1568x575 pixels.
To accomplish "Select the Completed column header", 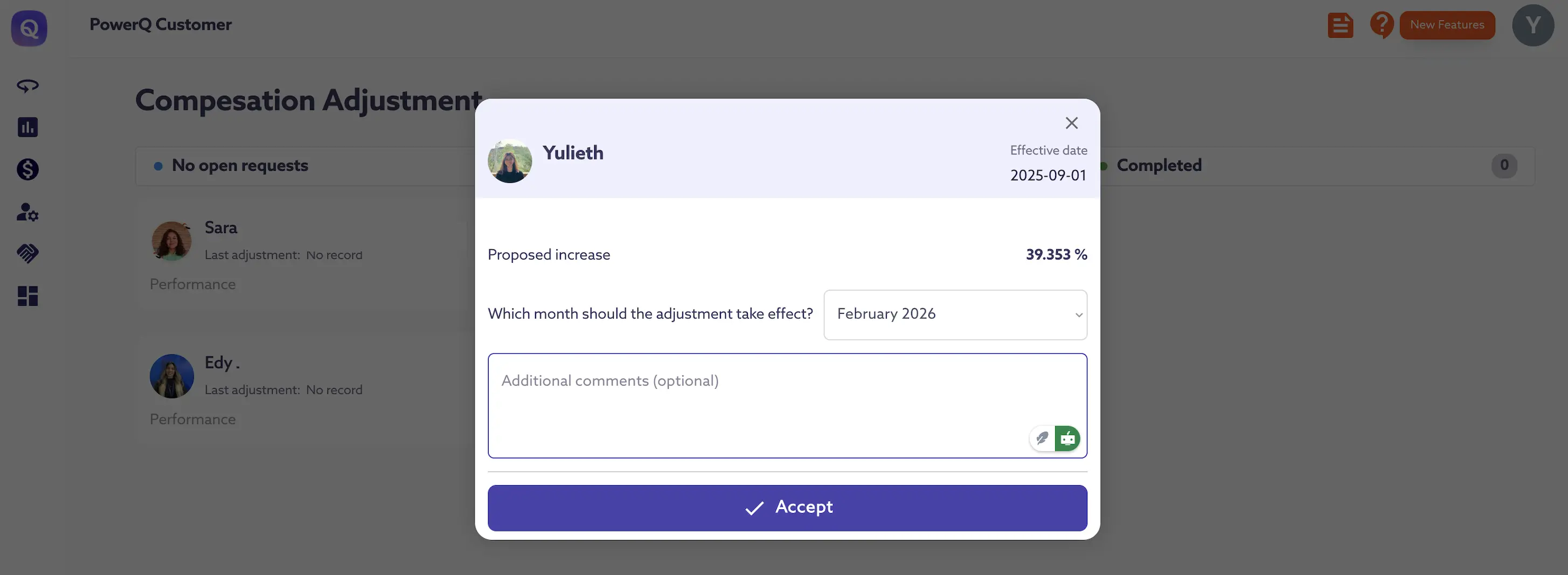I will coord(1158,165).
